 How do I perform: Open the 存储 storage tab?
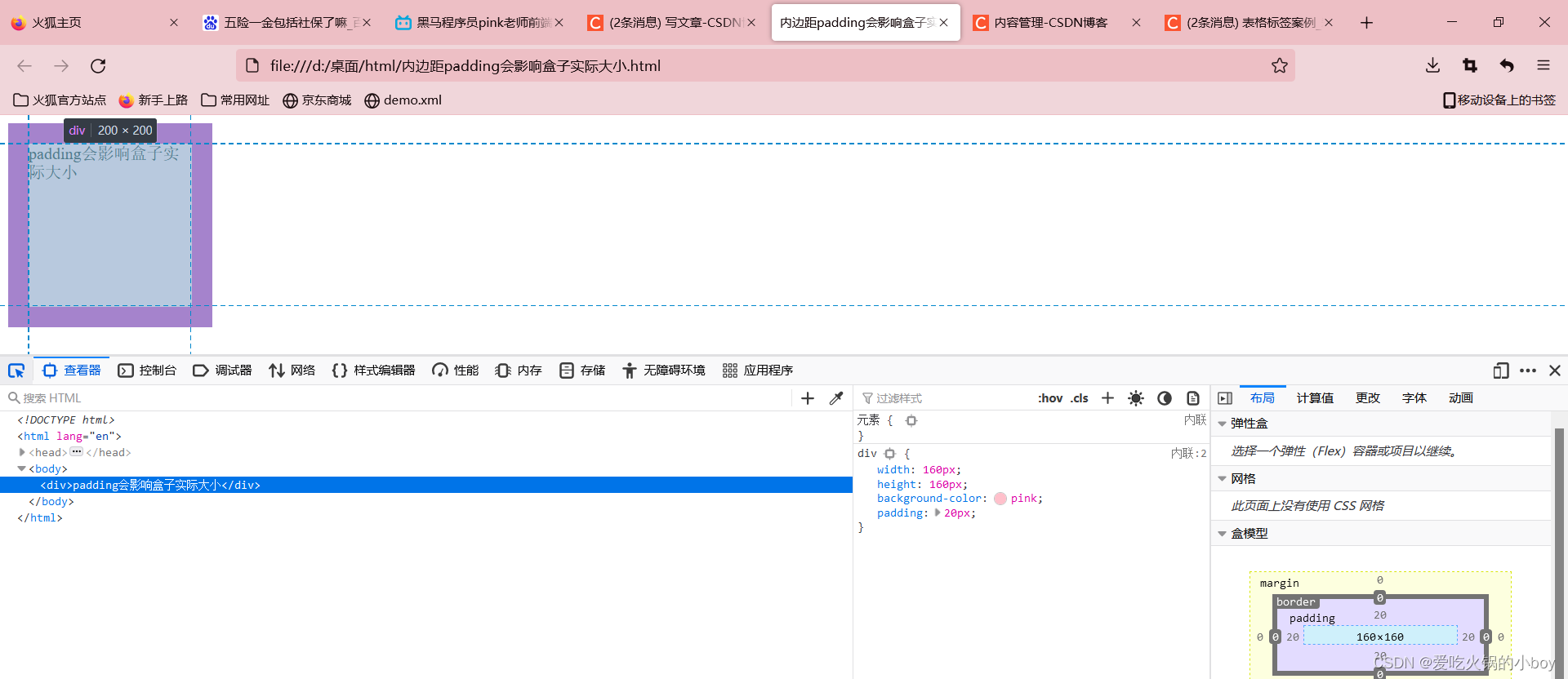(581, 371)
